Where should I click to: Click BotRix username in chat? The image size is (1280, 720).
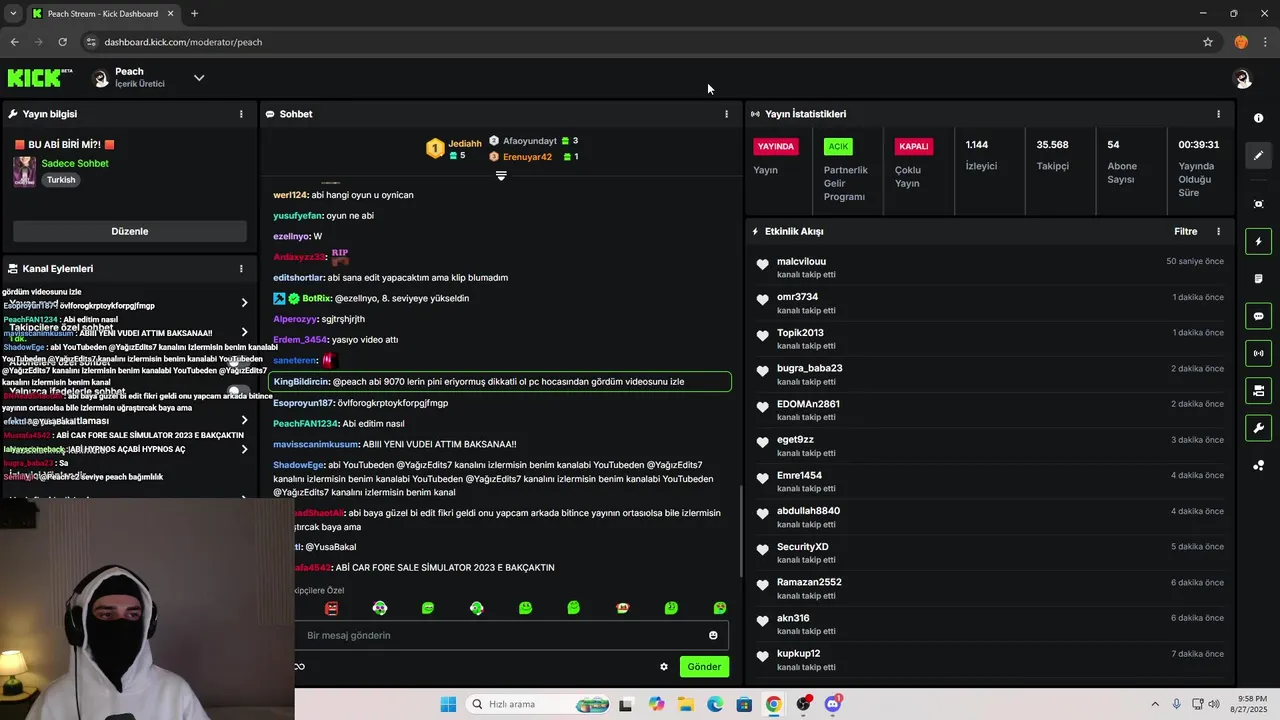pyautogui.click(x=316, y=298)
